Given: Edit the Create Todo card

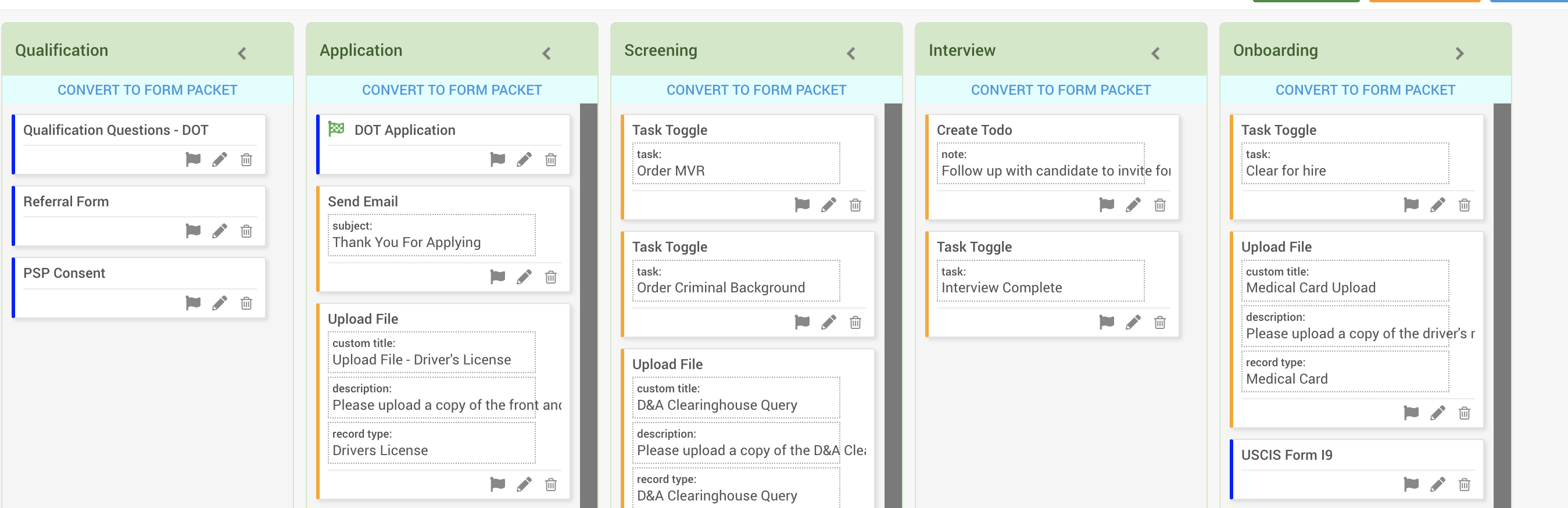Looking at the screenshot, I should [x=1133, y=205].
